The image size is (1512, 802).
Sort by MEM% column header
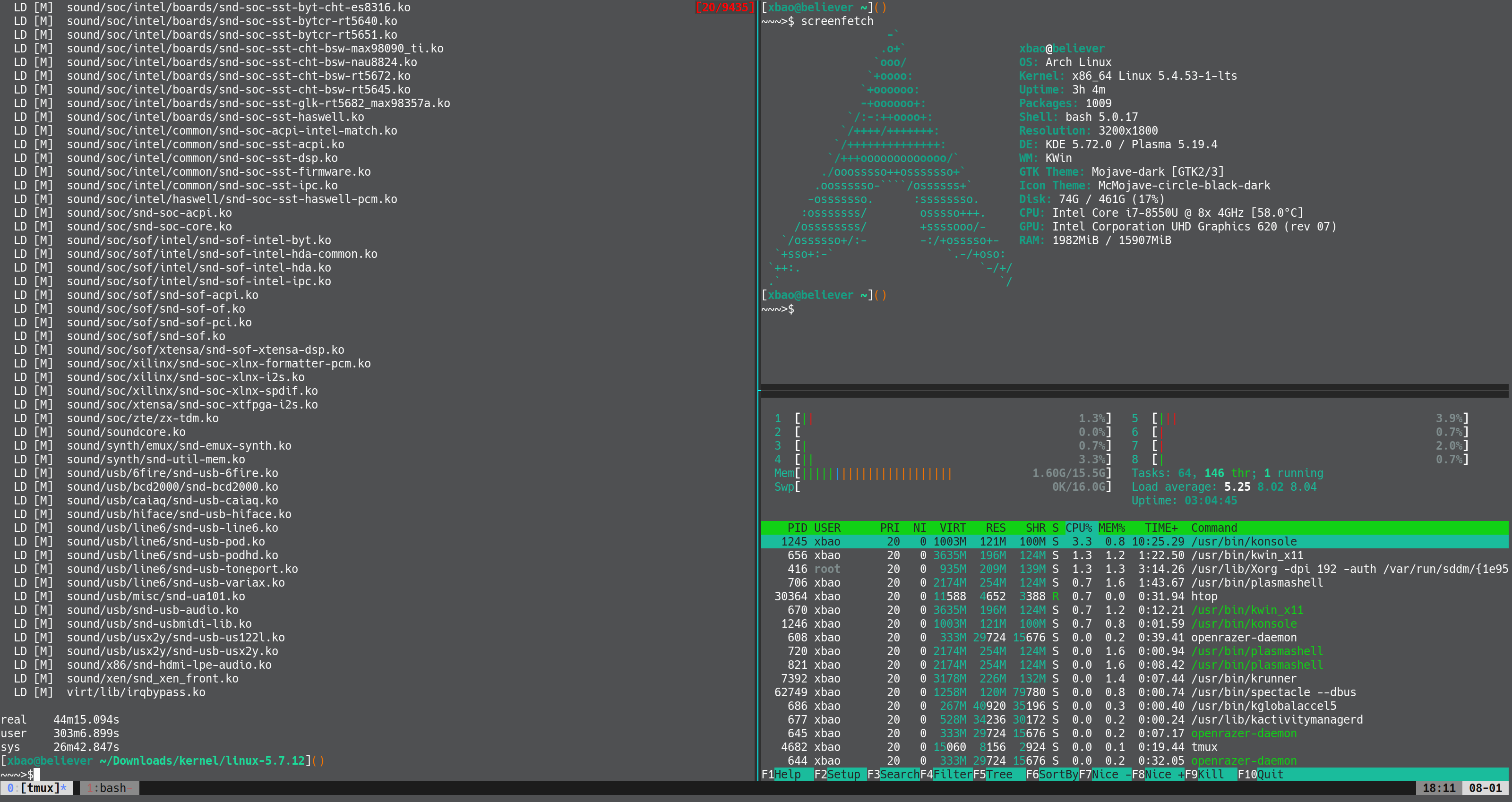point(1111,528)
